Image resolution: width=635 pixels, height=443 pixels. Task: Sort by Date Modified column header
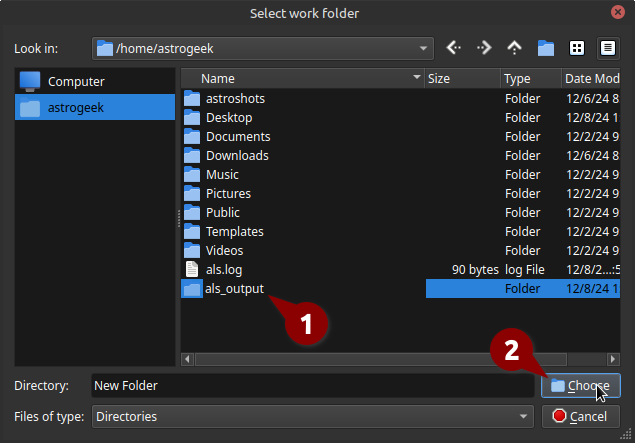click(591, 79)
